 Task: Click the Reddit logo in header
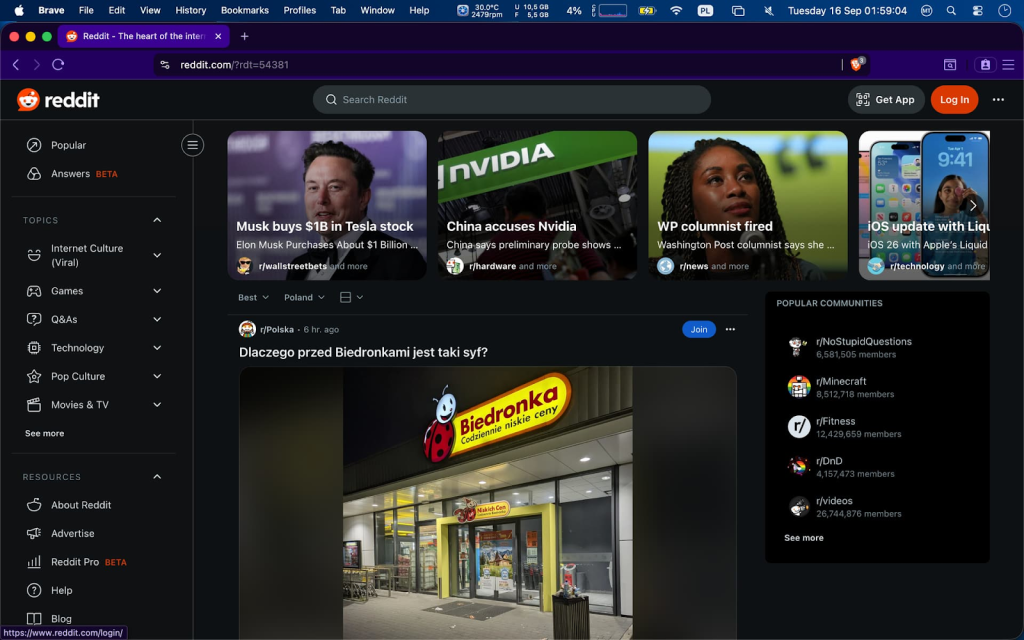click(x=58, y=99)
